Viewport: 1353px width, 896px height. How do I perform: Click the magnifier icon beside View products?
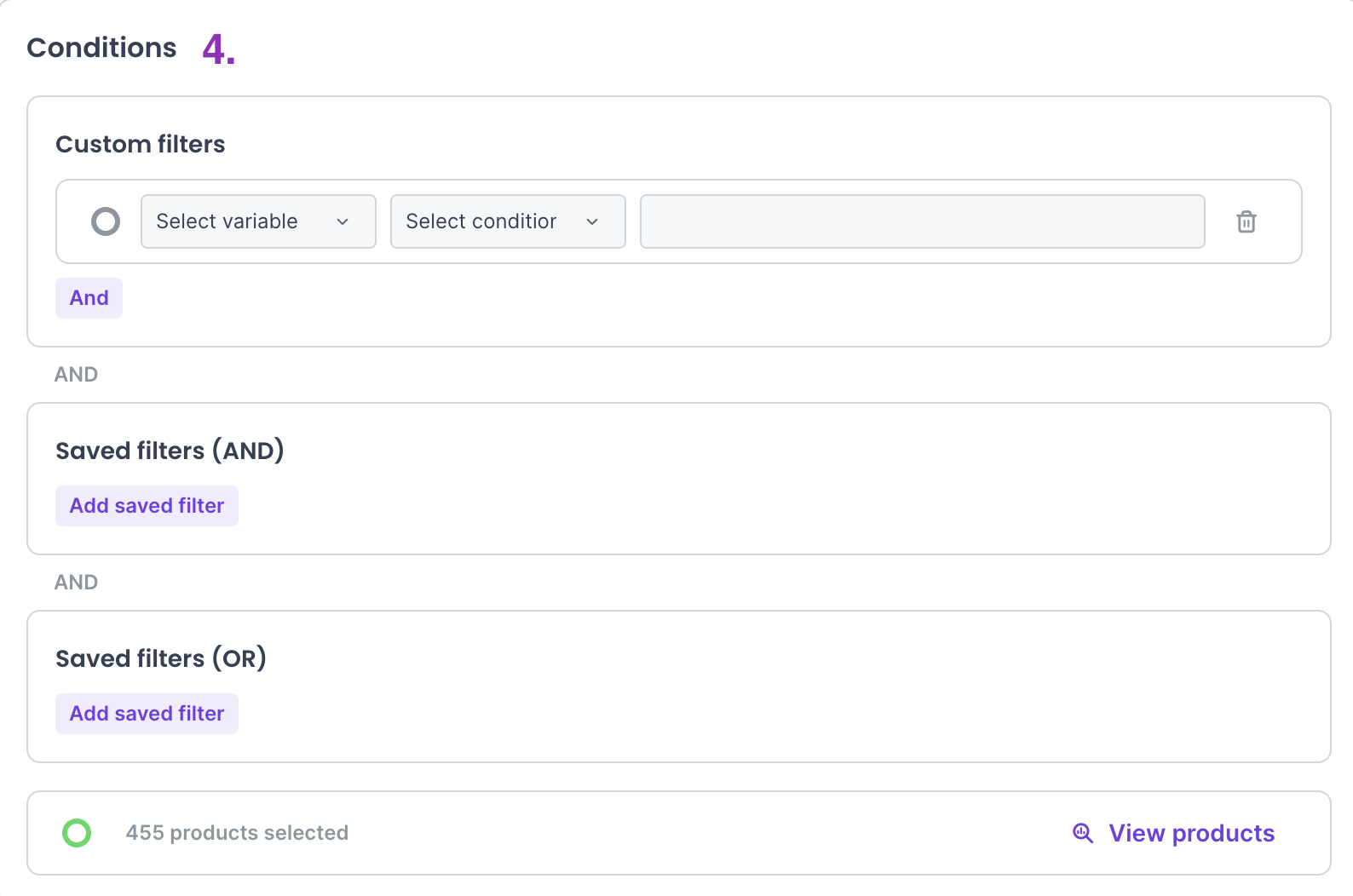pyautogui.click(x=1082, y=833)
